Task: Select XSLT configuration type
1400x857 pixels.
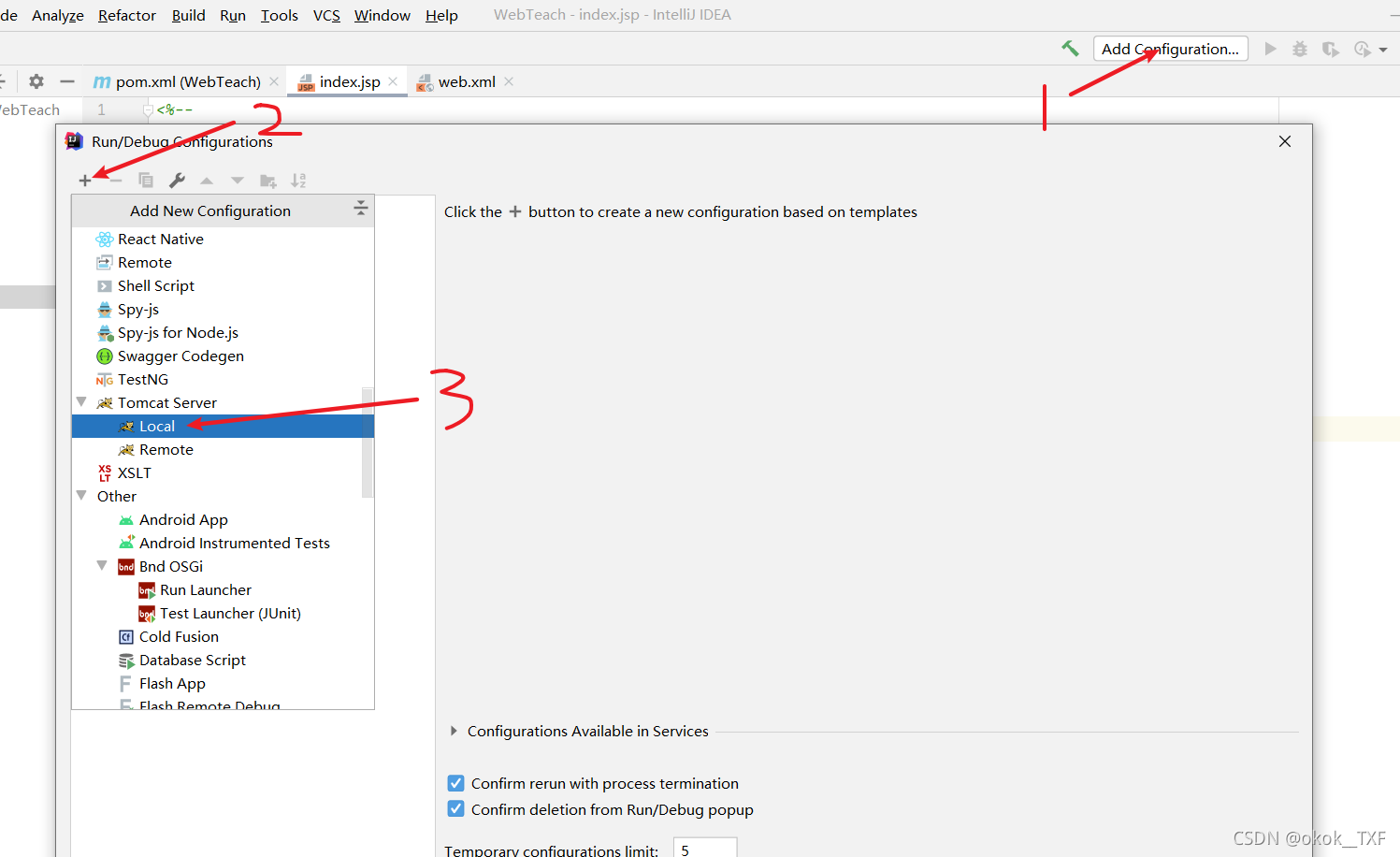Action: pyautogui.click(x=223, y=473)
